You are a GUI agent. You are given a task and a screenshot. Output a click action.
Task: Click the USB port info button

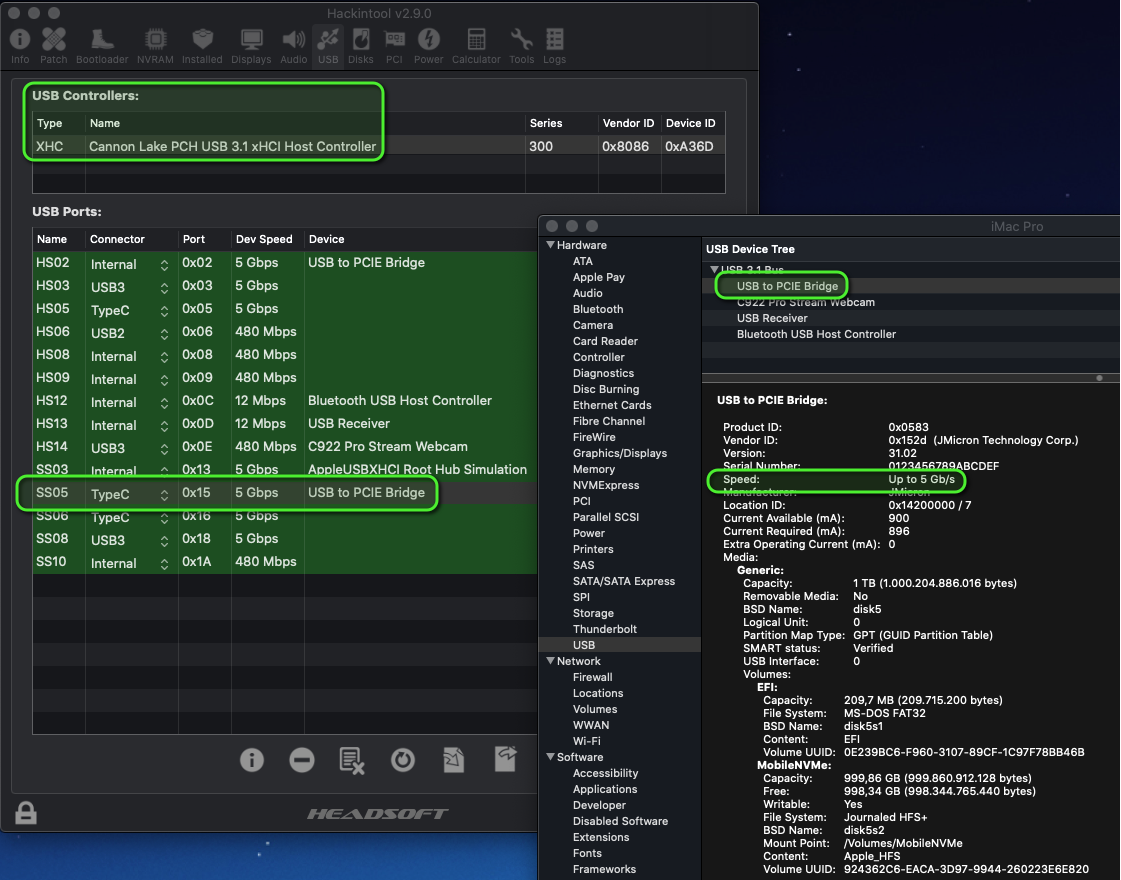coord(252,760)
